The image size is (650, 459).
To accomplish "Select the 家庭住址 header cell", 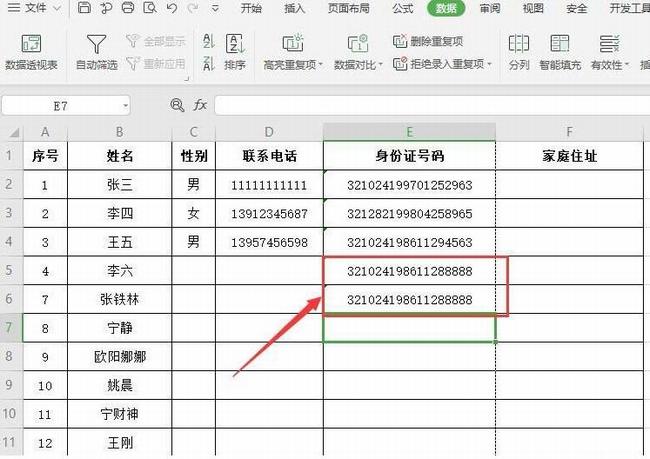I will point(569,156).
